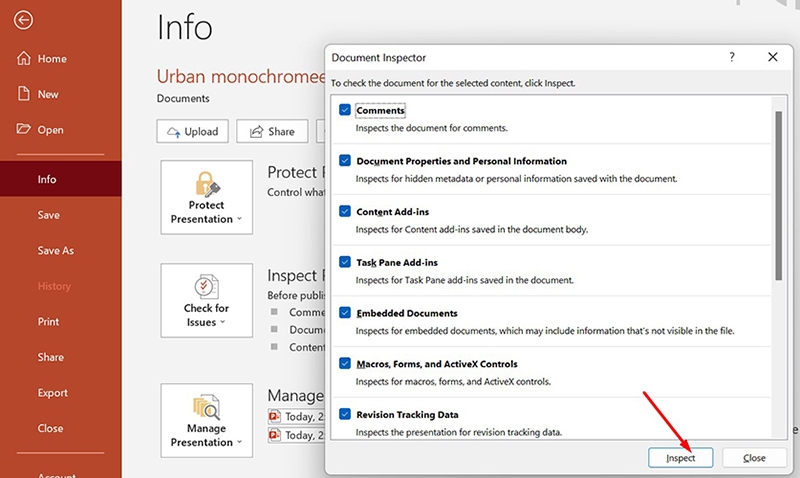The height and width of the screenshot is (478, 800).
Task: Click the Open folder icon
Action: point(23,129)
